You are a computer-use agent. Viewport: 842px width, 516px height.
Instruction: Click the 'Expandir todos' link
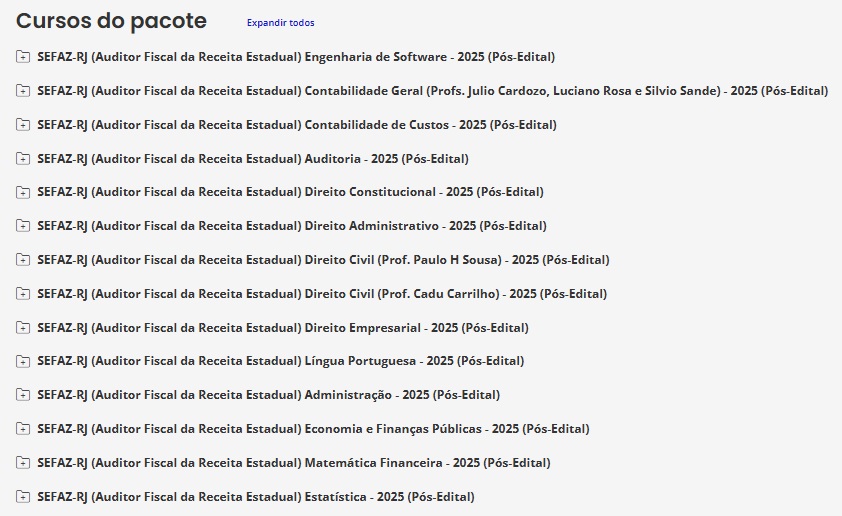[280, 23]
